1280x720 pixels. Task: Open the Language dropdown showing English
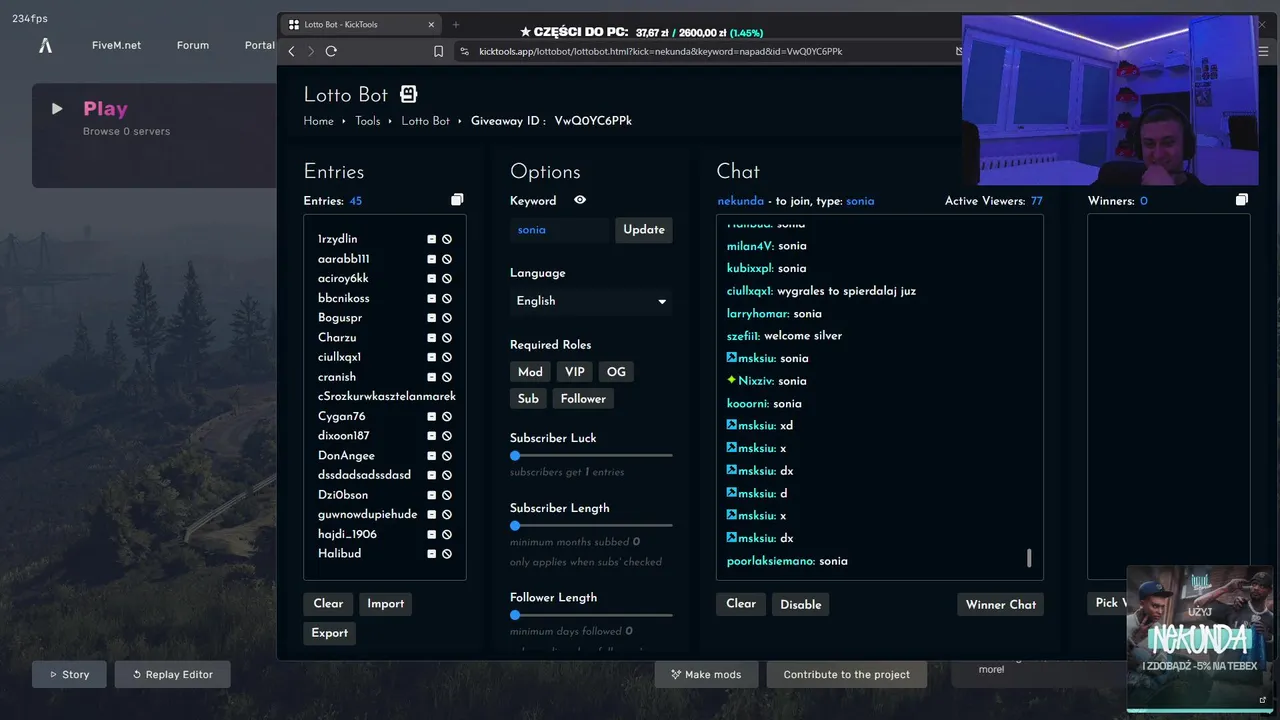point(591,301)
